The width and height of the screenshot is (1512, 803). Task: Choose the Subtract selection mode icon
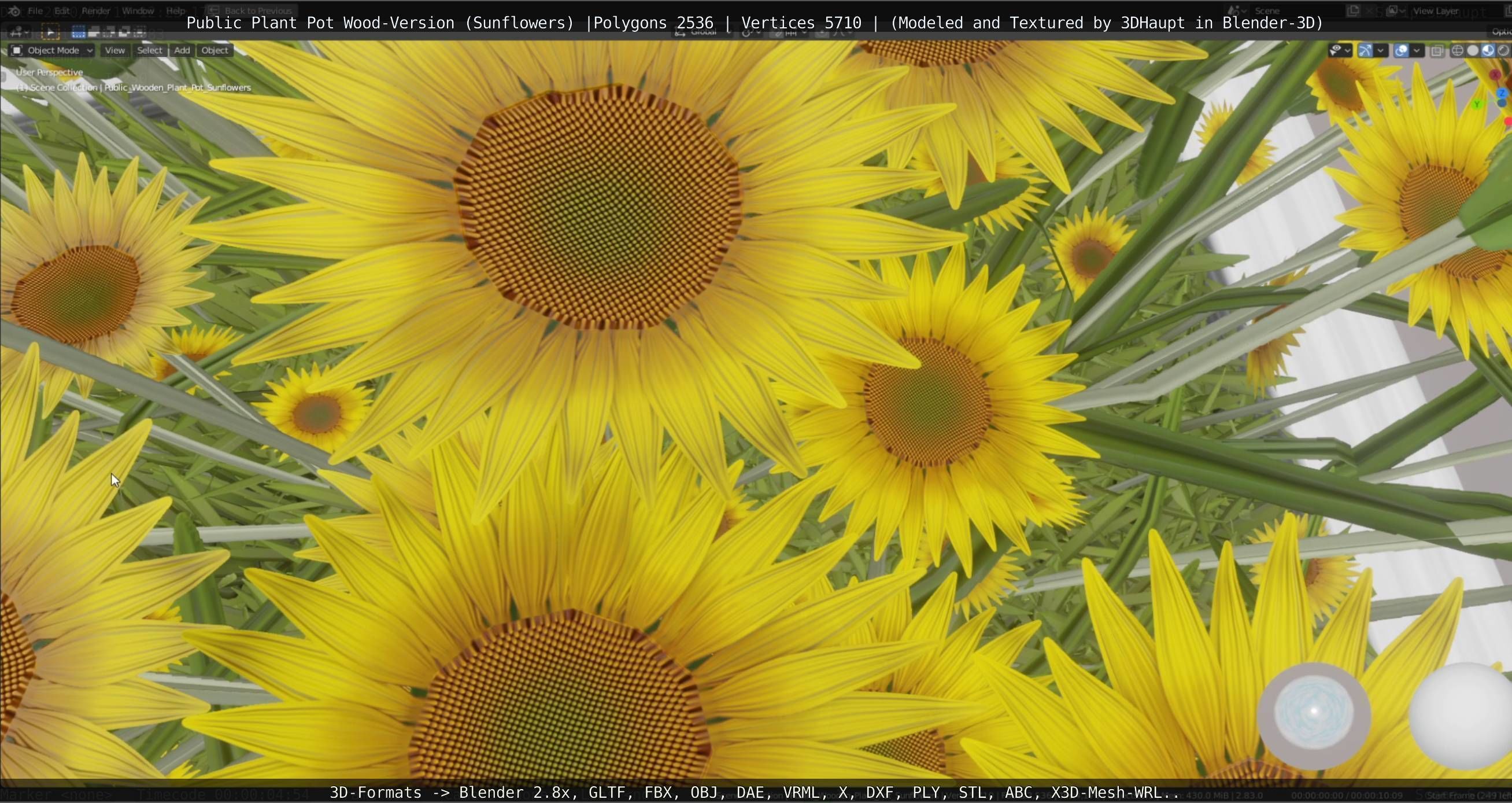[x=109, y=32]
